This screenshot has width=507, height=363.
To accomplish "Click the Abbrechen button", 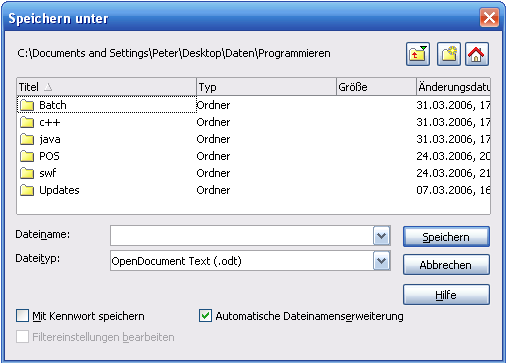I will click(446, 265).
